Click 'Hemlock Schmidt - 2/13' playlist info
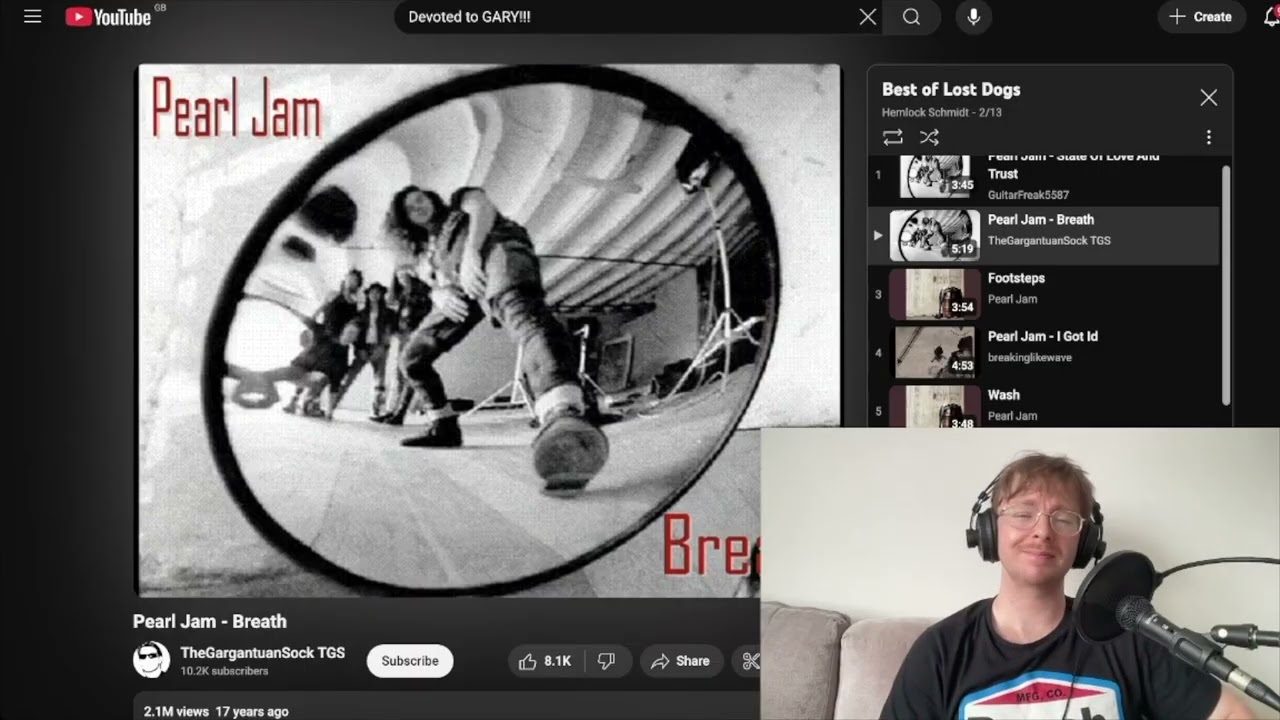 click(942, 112)
